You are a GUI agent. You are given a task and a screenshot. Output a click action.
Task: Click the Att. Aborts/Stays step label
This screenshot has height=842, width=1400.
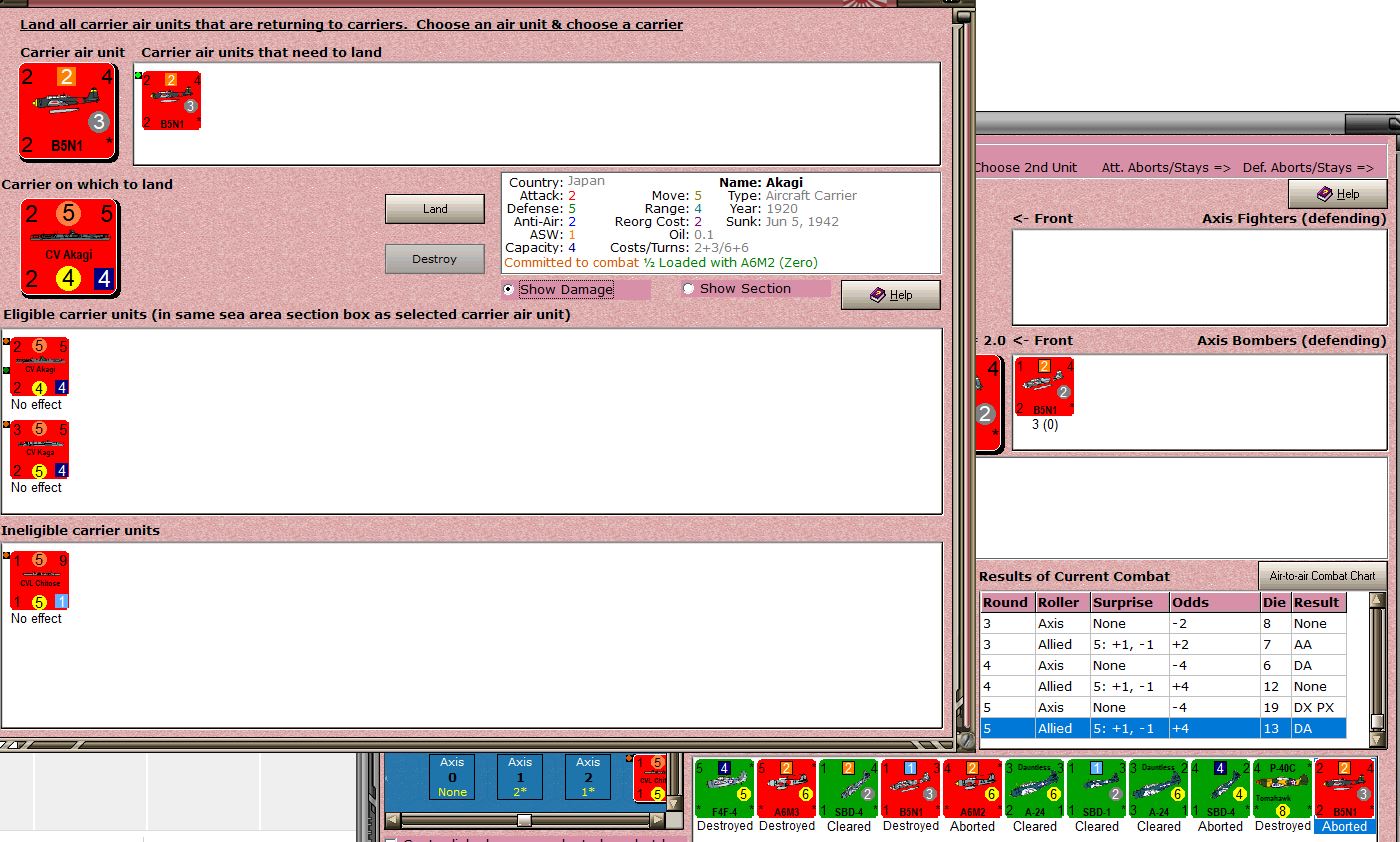click(x=1166, y=167)
